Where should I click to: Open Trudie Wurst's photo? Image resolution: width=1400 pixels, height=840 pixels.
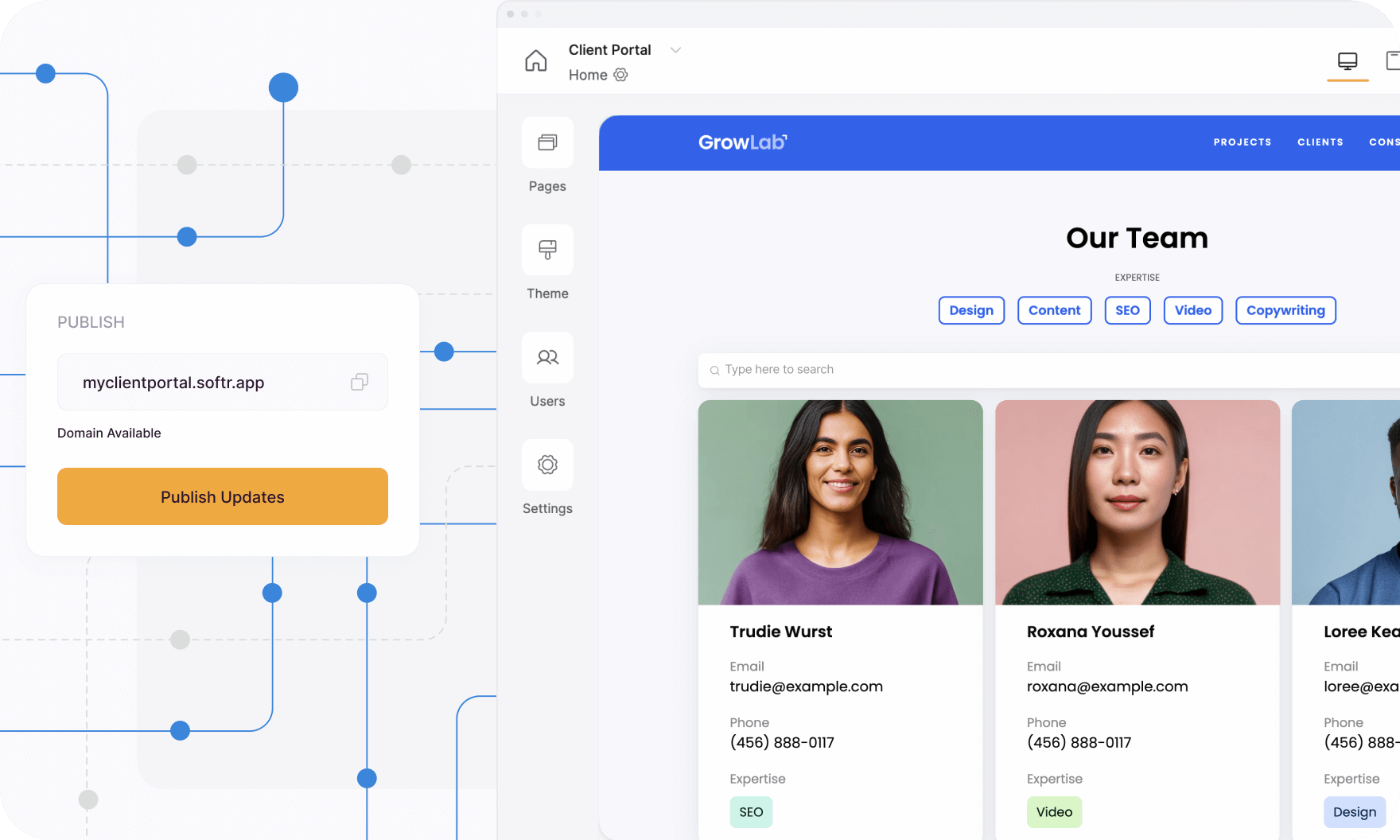click(x=841, y=503)
